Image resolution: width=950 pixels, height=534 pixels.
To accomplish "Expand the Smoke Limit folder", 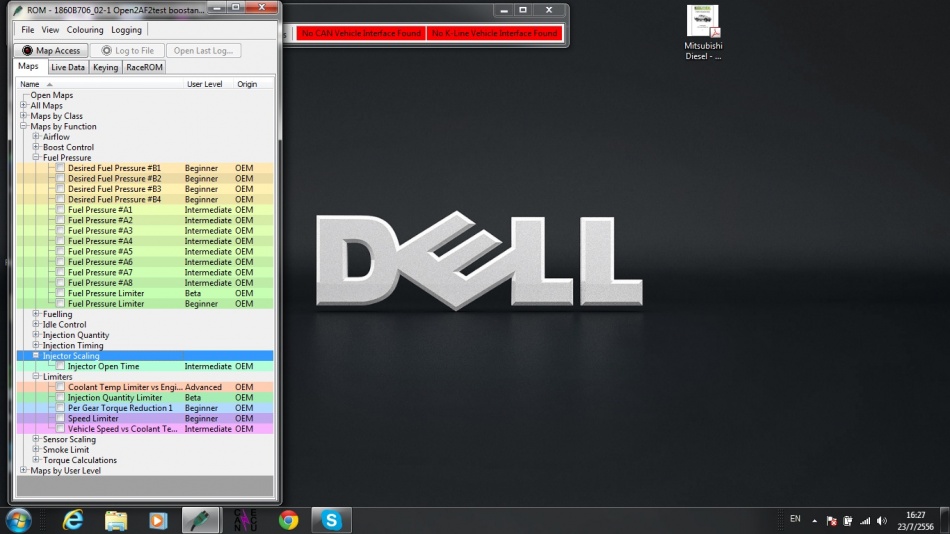I will coord(36,449).
